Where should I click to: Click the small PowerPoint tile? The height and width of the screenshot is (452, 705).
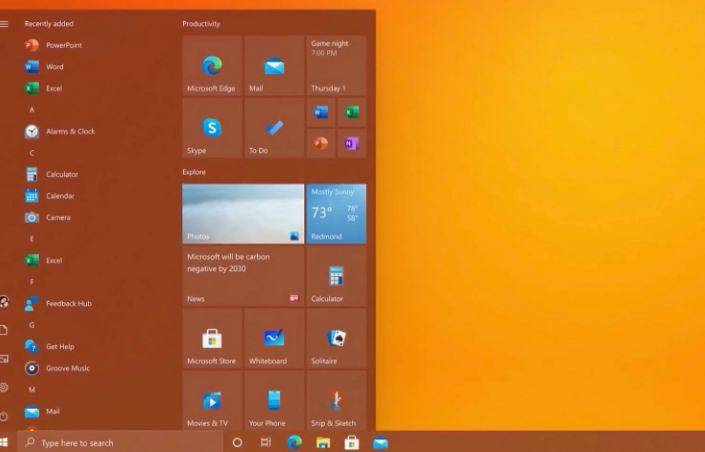[321, 143]
